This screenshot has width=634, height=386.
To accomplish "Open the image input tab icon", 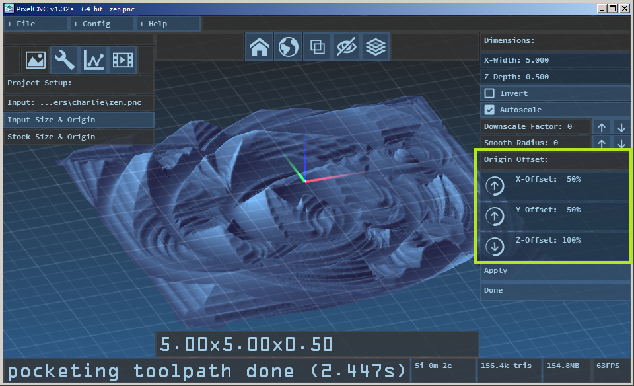I will click(x=36, y=60).
